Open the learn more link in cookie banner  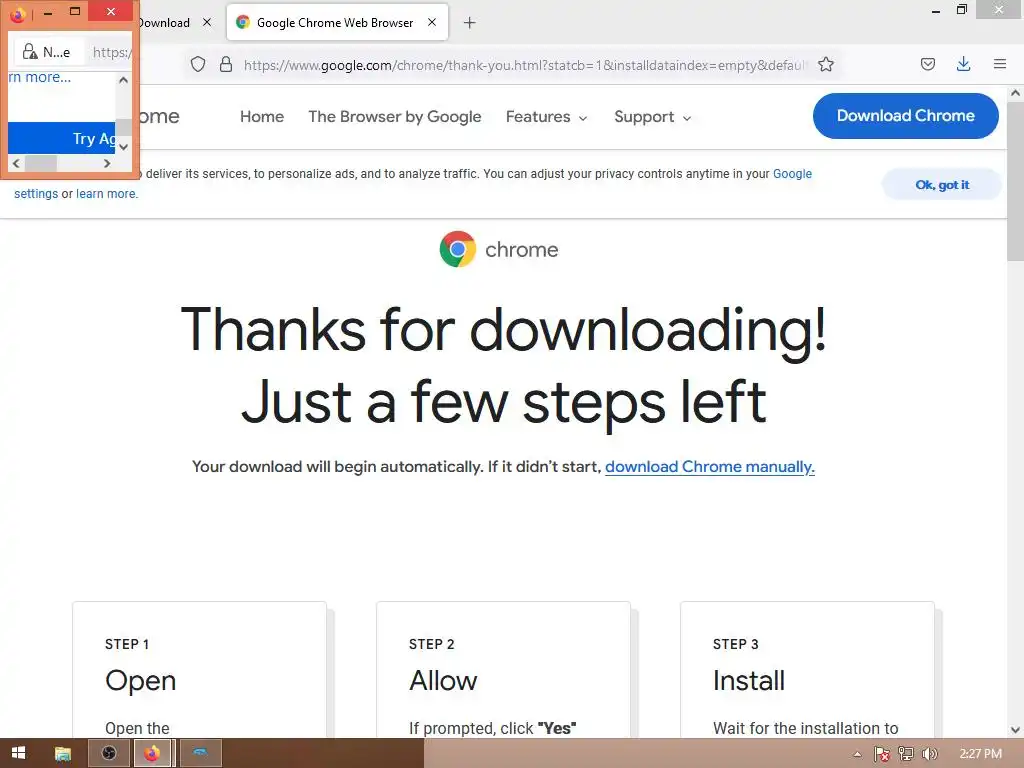pyautogui.click(x=107, y=194)
